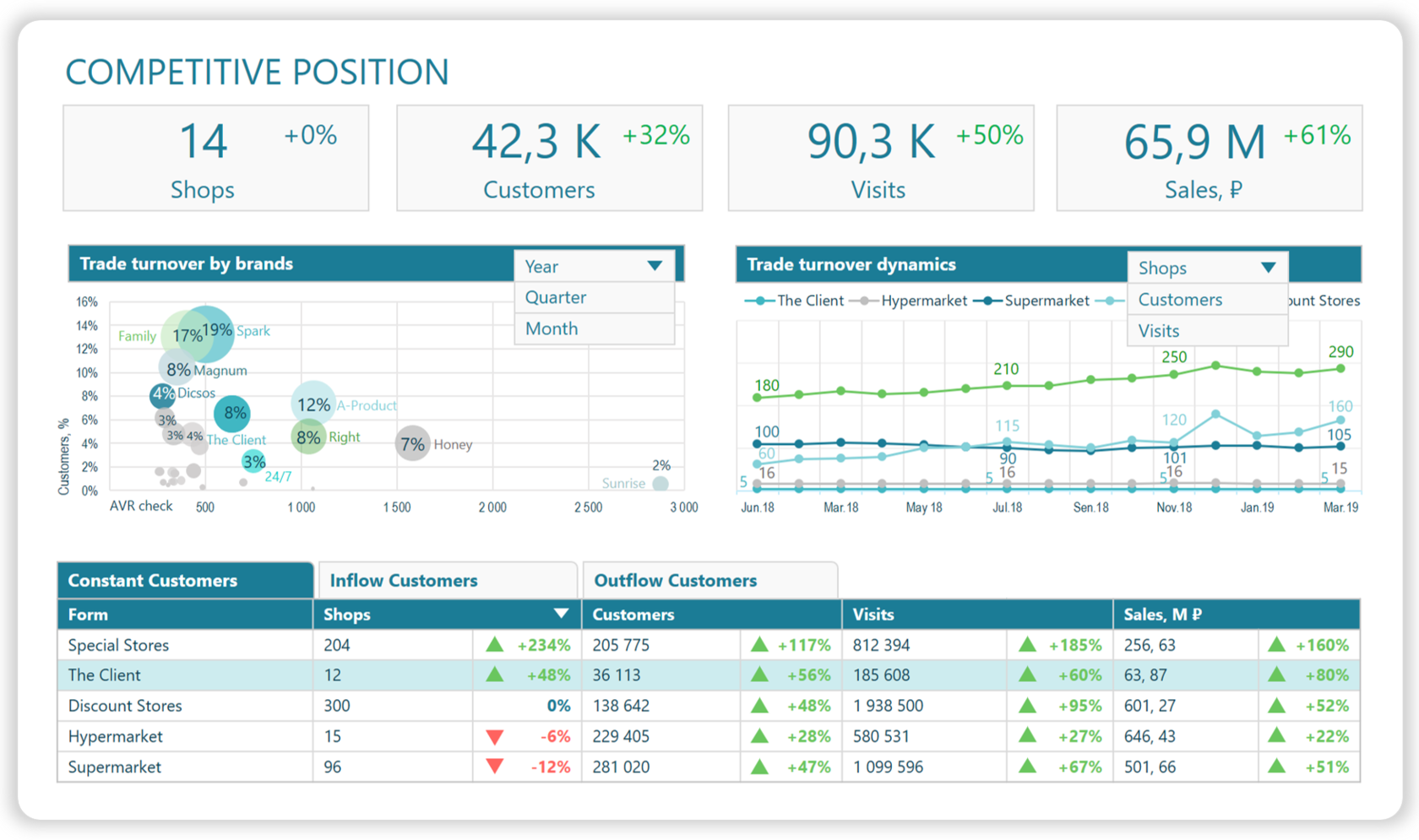Toggle The Client series in the dynamics legend
This screenshot has height=840, width=1419.
pos(796,301)
